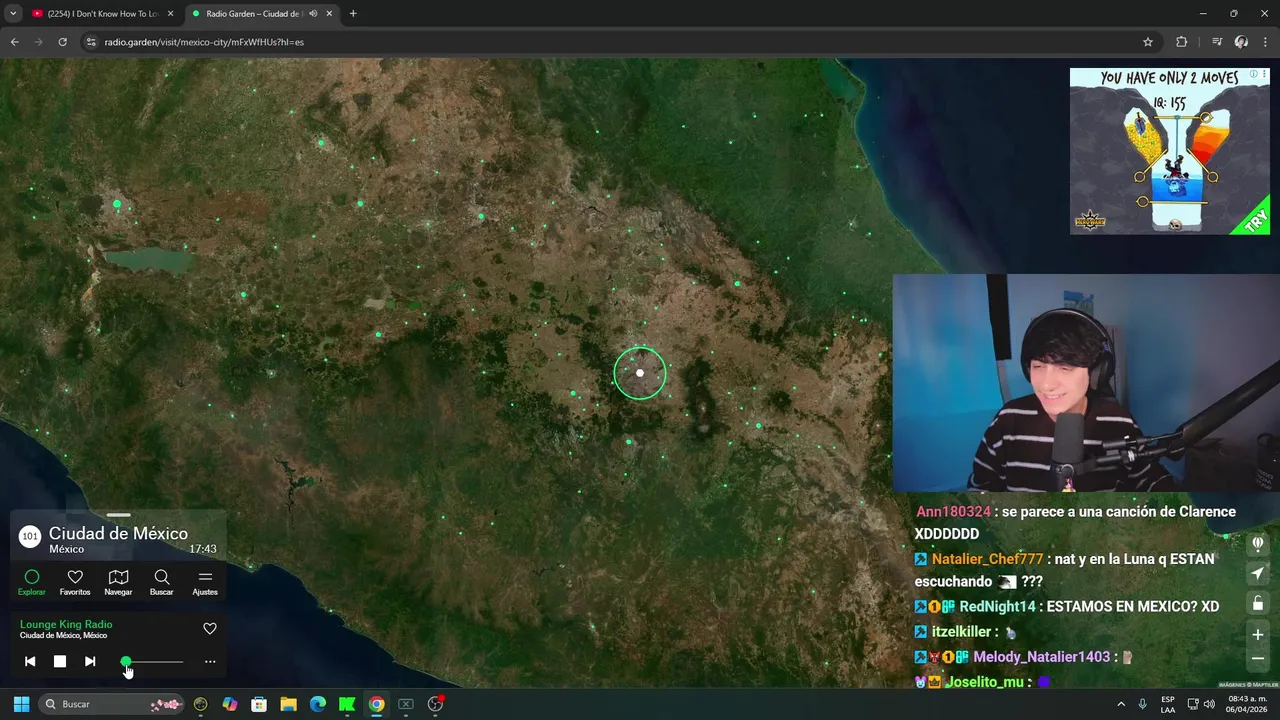Close the Radio Garden tab
The image size is (1280, 720).
330,14
